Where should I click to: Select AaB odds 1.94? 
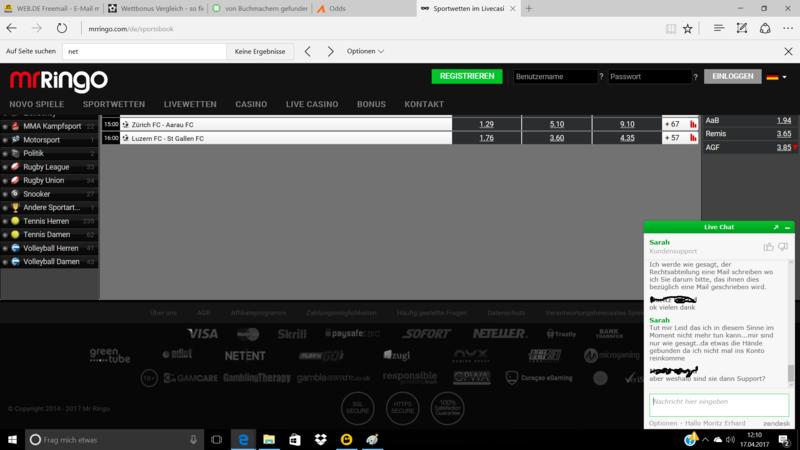[784, 120]
